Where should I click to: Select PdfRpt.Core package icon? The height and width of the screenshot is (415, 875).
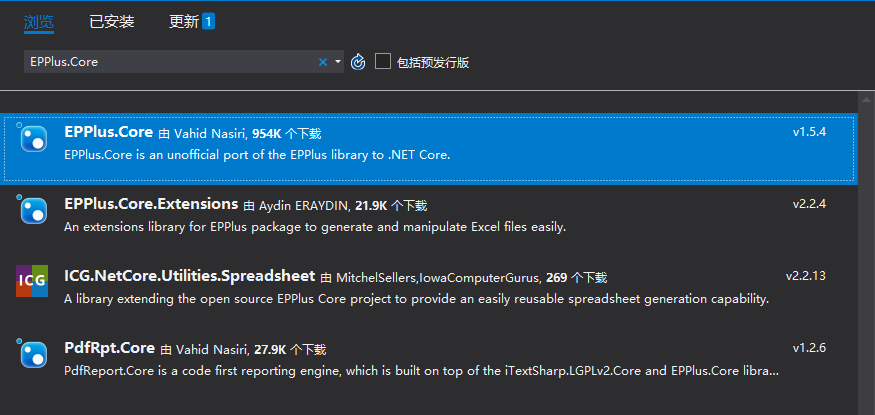[33, 354]
